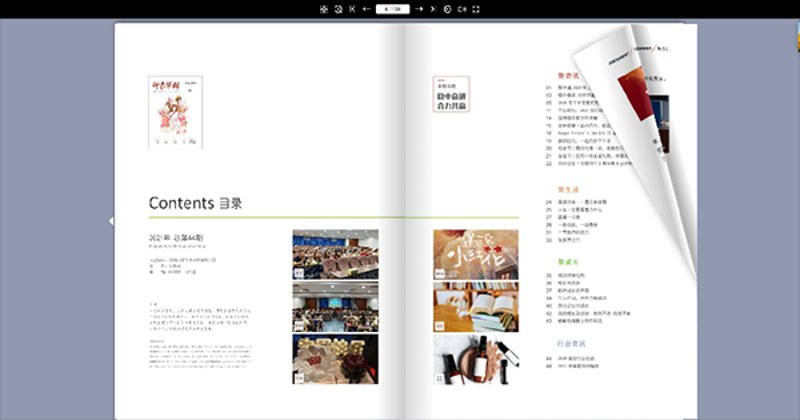Image resolution: width=800 pixels, height=420 pixels.
Task: Open the top conference audience photo
Action: click(335, 254)
